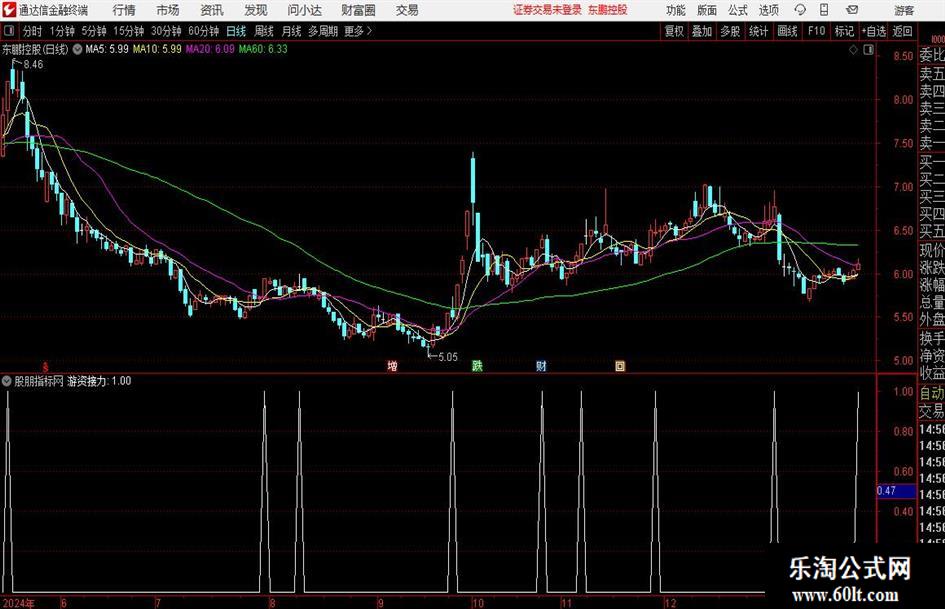This screenshot has height=609, width=945.
Task: Expand the 股朋指标网 indicator dropdown arrow
Action: click(x=7, y=381)
